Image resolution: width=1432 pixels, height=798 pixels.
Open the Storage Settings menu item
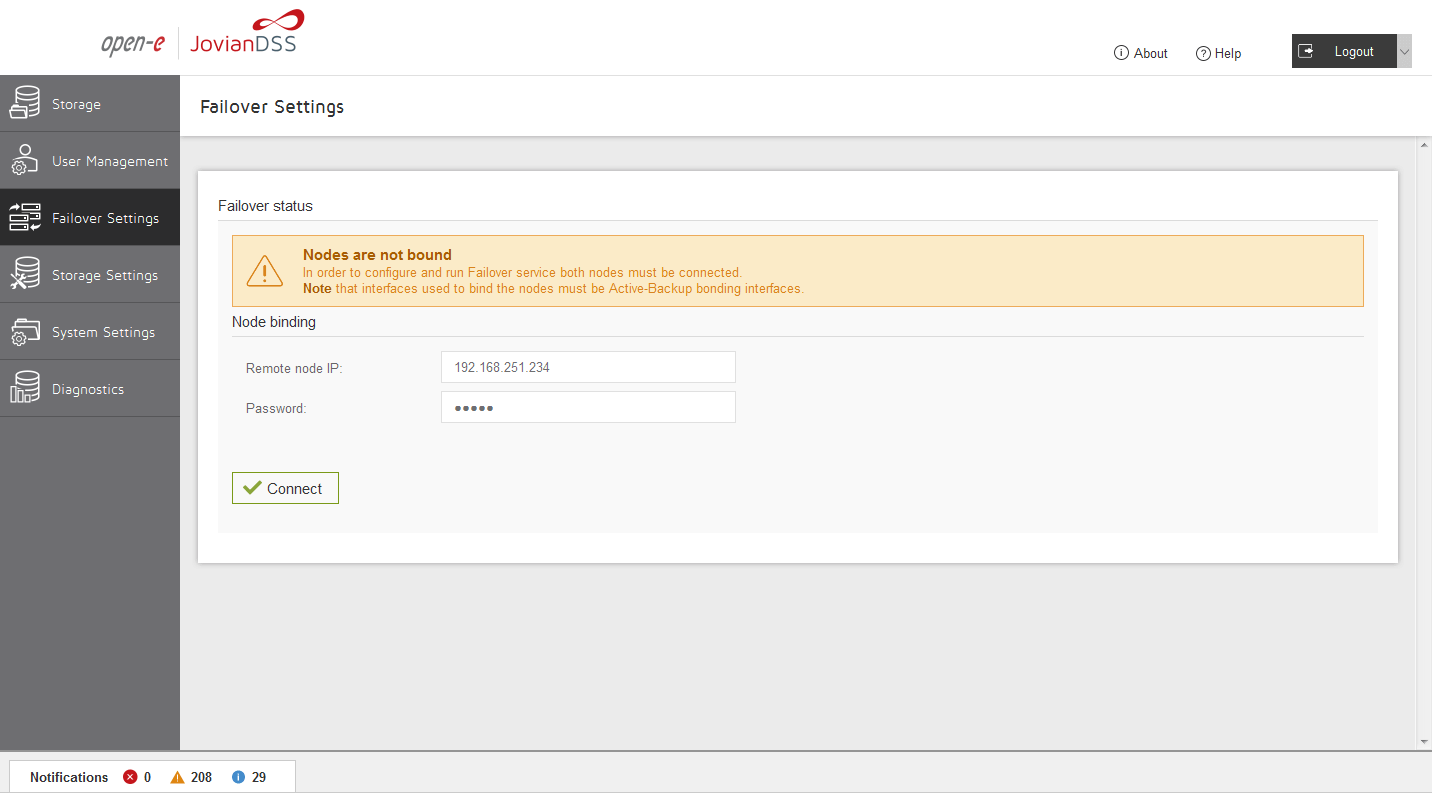(105, 275)
